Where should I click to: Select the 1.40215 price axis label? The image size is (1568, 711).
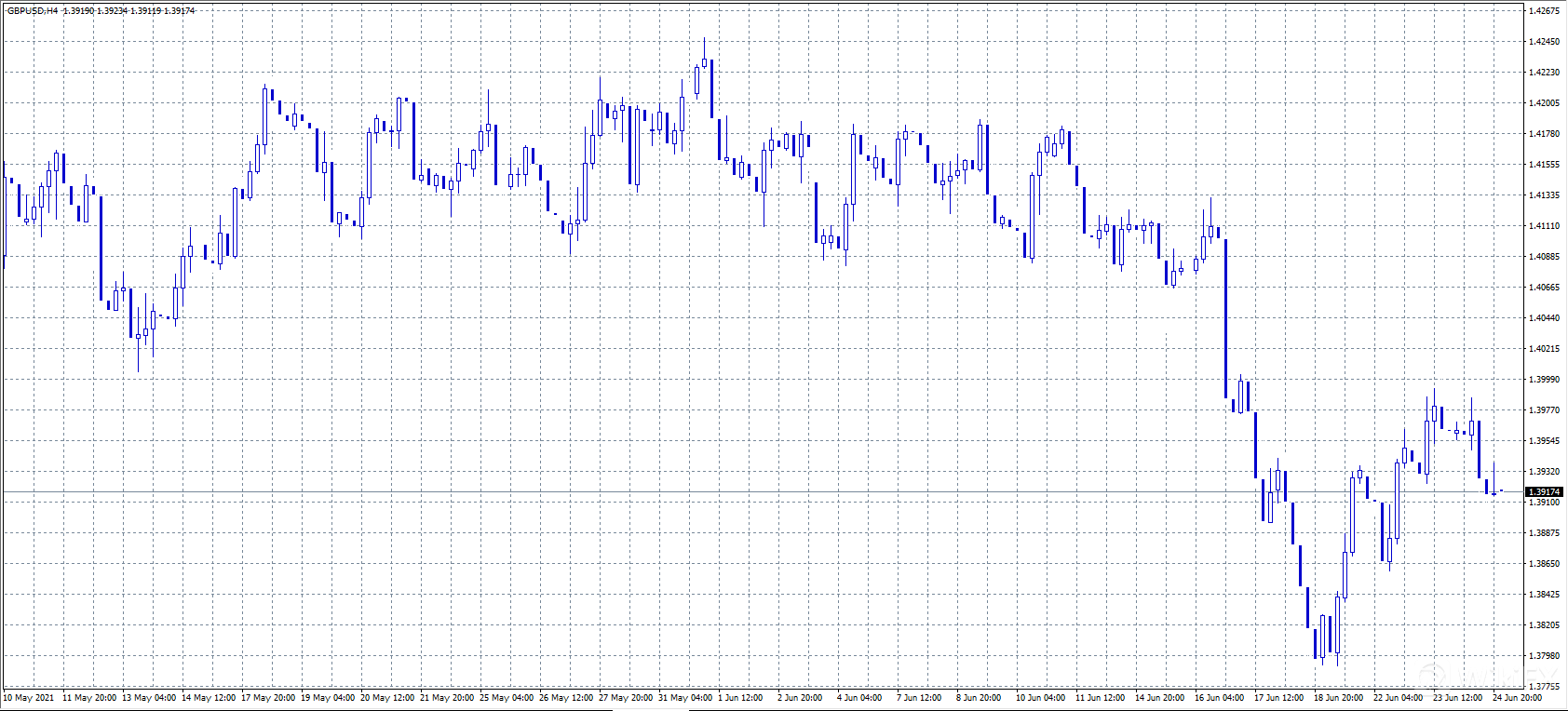pos(1544,349)
